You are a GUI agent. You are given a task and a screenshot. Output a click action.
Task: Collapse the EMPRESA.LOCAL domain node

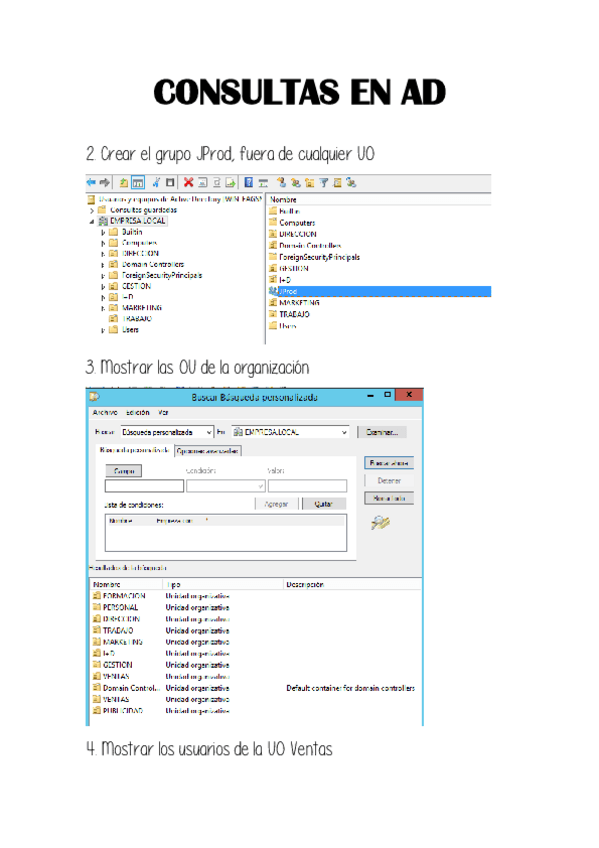(x=91, y=221)
